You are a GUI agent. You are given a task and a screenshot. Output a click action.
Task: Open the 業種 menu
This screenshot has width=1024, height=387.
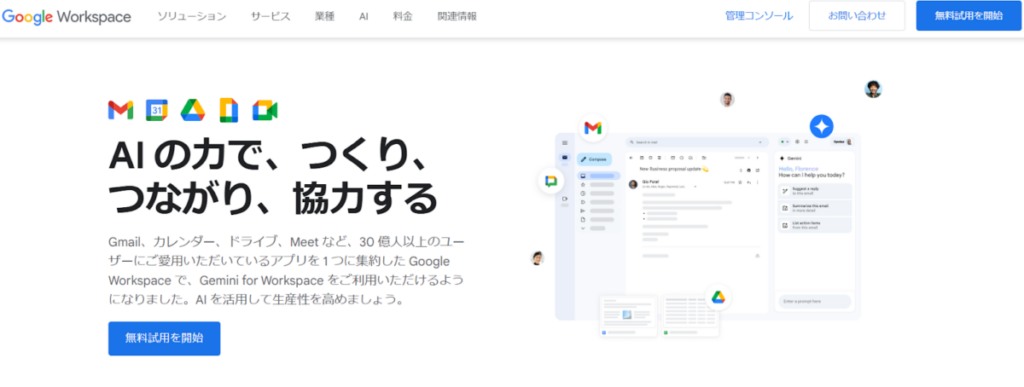pyautogui.click(x=325, y=16)
